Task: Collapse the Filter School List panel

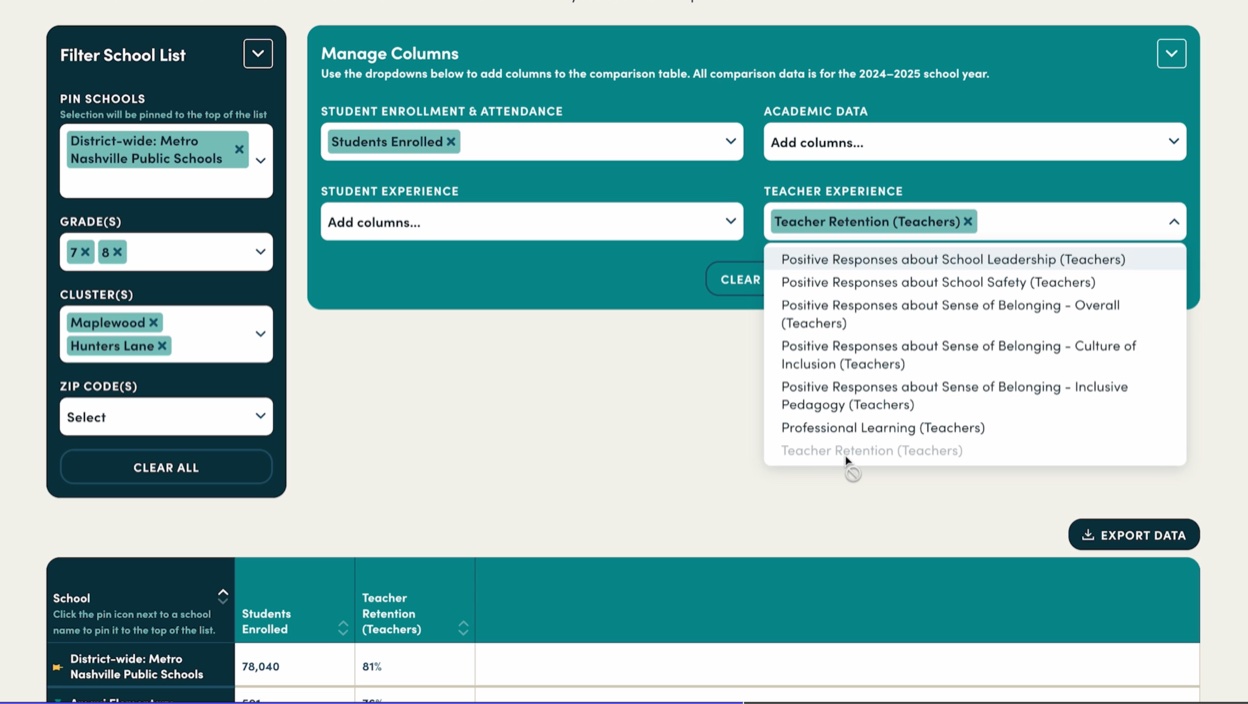Action: (x=258, y=54)
